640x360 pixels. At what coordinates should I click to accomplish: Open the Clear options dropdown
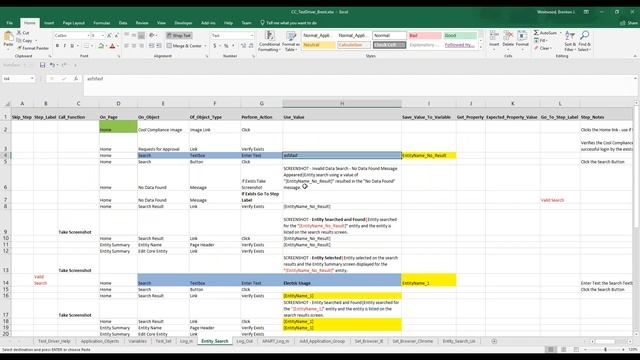click(x=542, y=48)
